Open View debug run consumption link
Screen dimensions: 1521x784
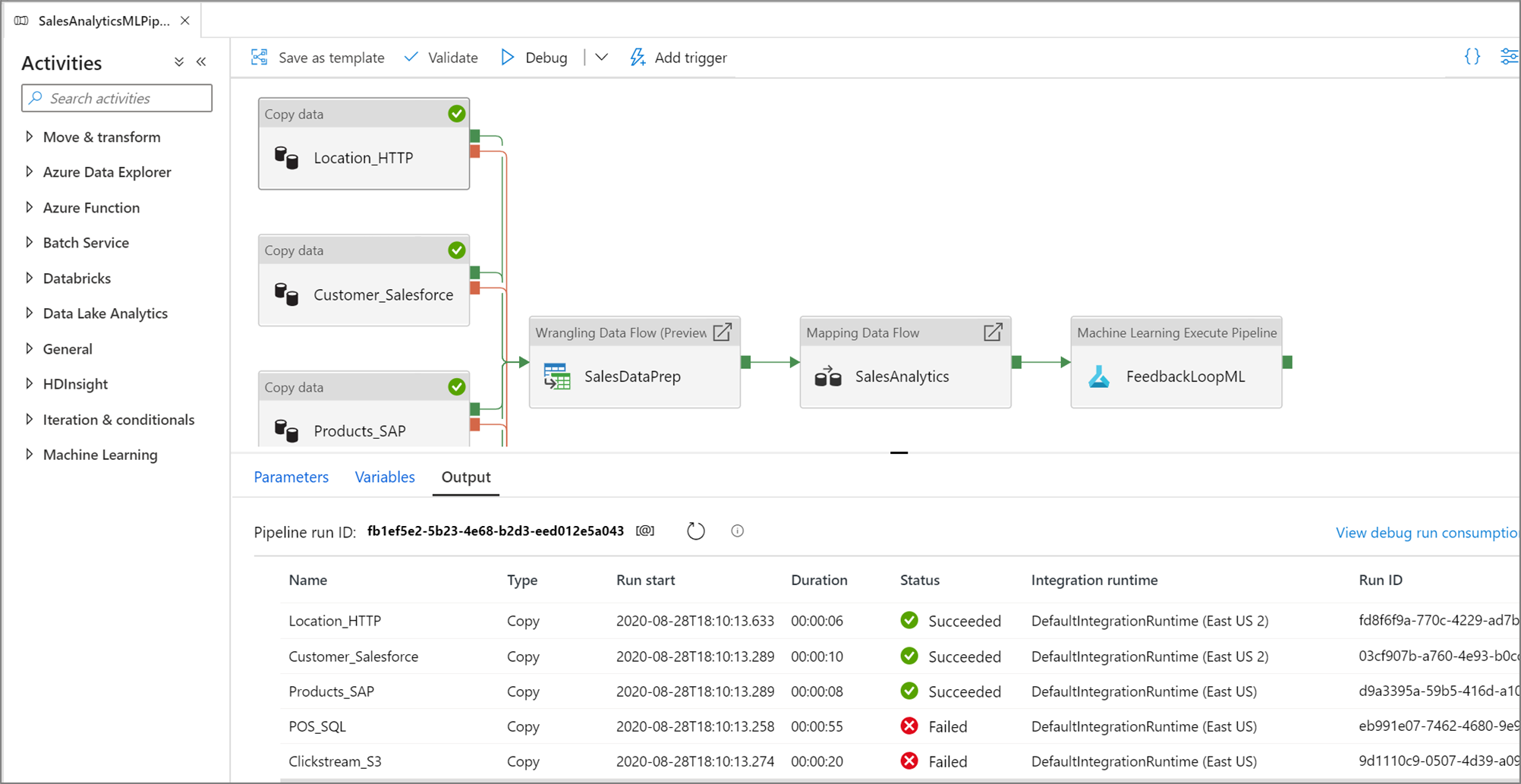1427,533
